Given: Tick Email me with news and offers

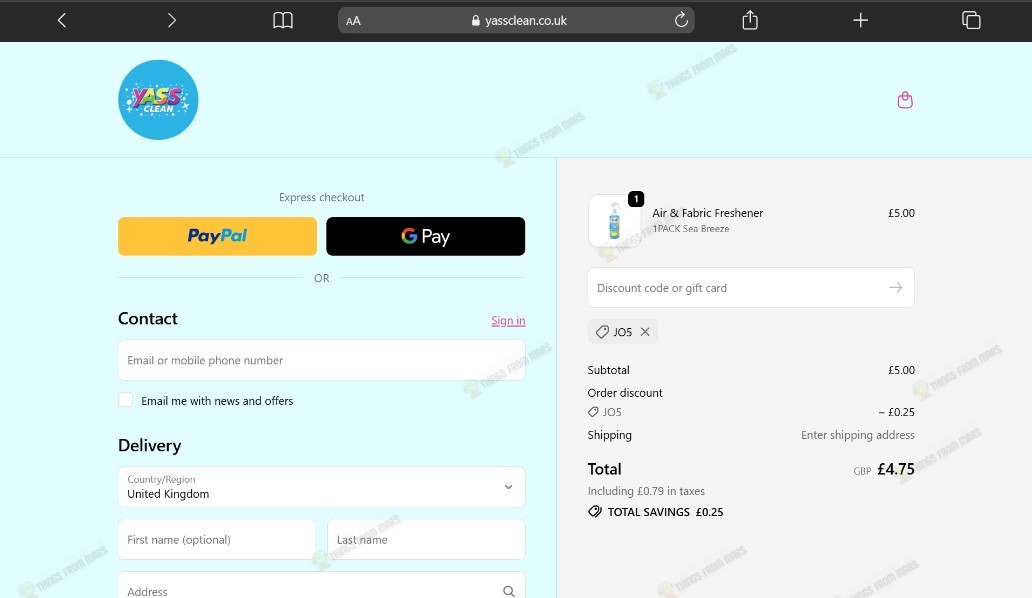Looking at the screenshot, I should [126, 400].
